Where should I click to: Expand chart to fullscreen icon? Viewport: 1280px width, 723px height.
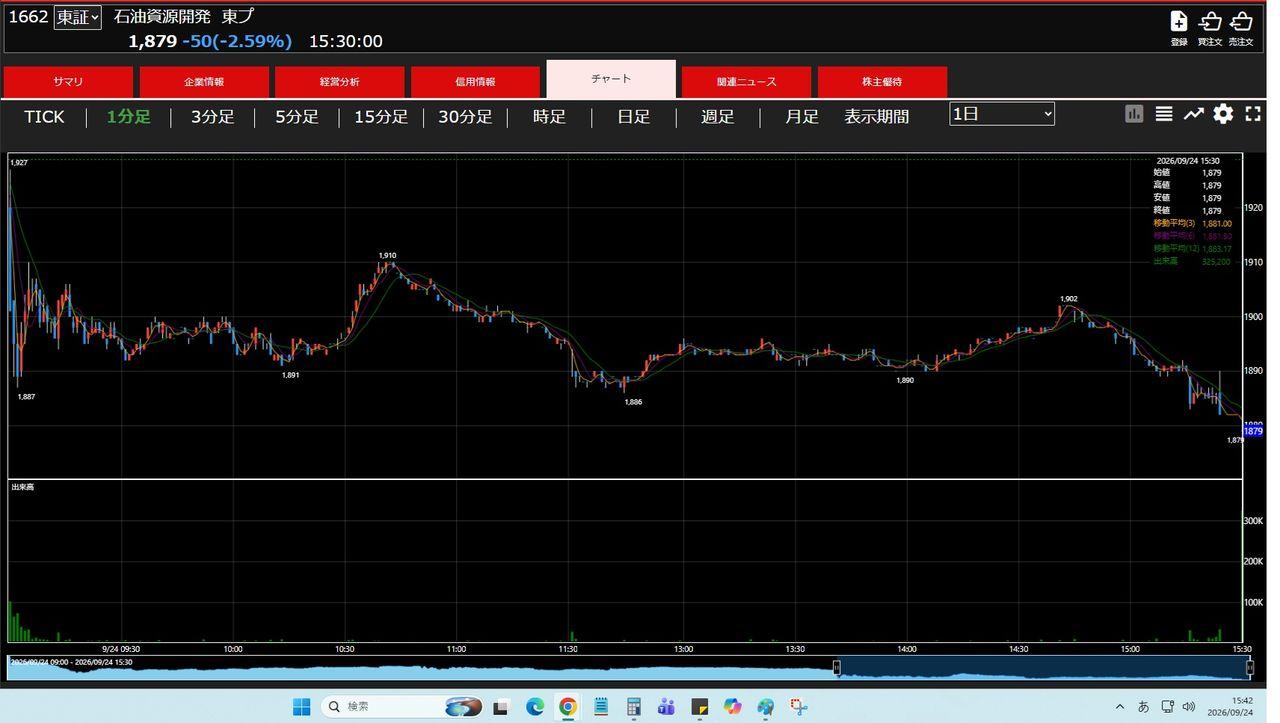click(x=1252, y=114)
